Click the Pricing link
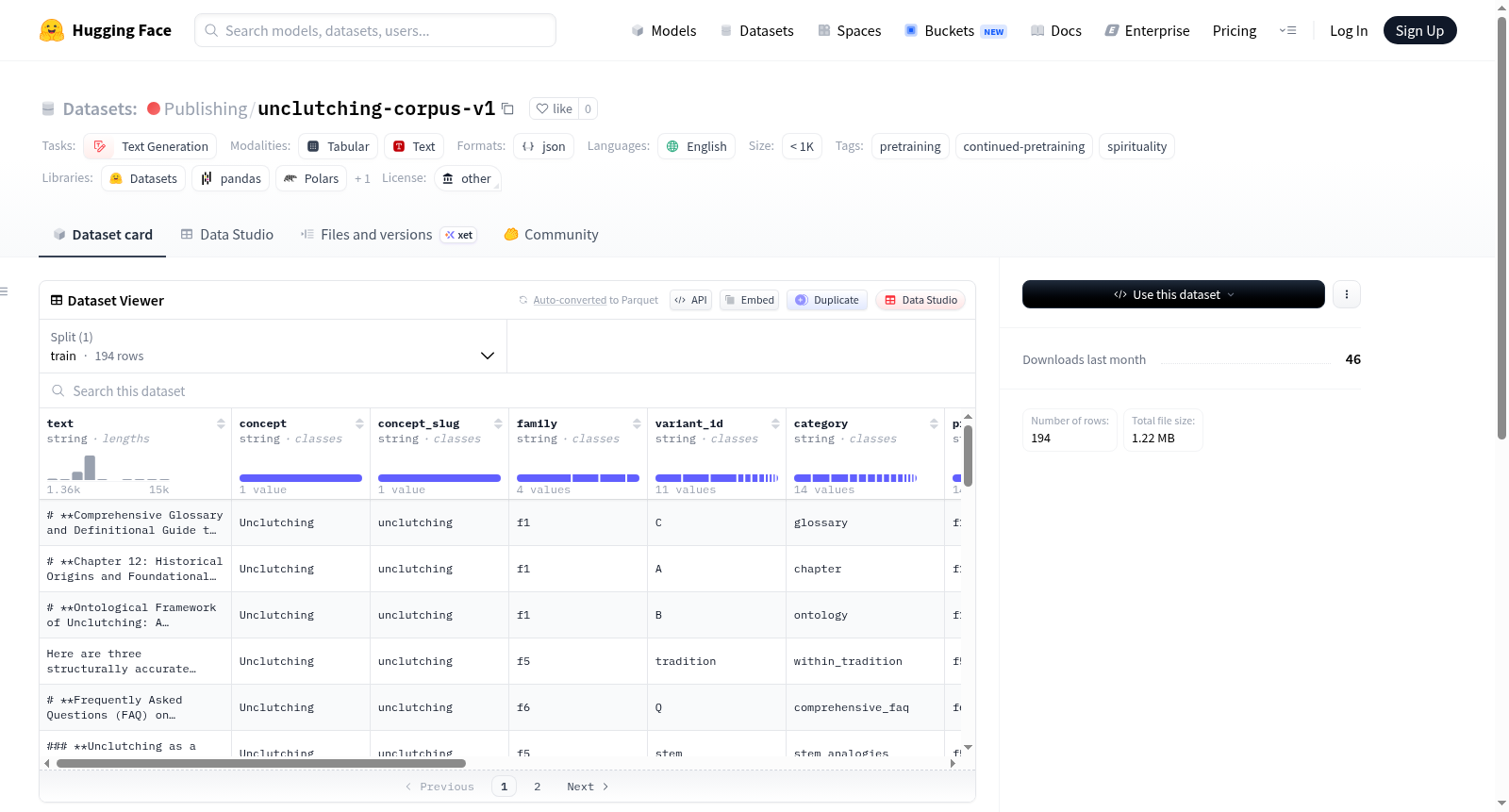The image size is (1509, 812). pyautogui.click(x=1235, y=30)
